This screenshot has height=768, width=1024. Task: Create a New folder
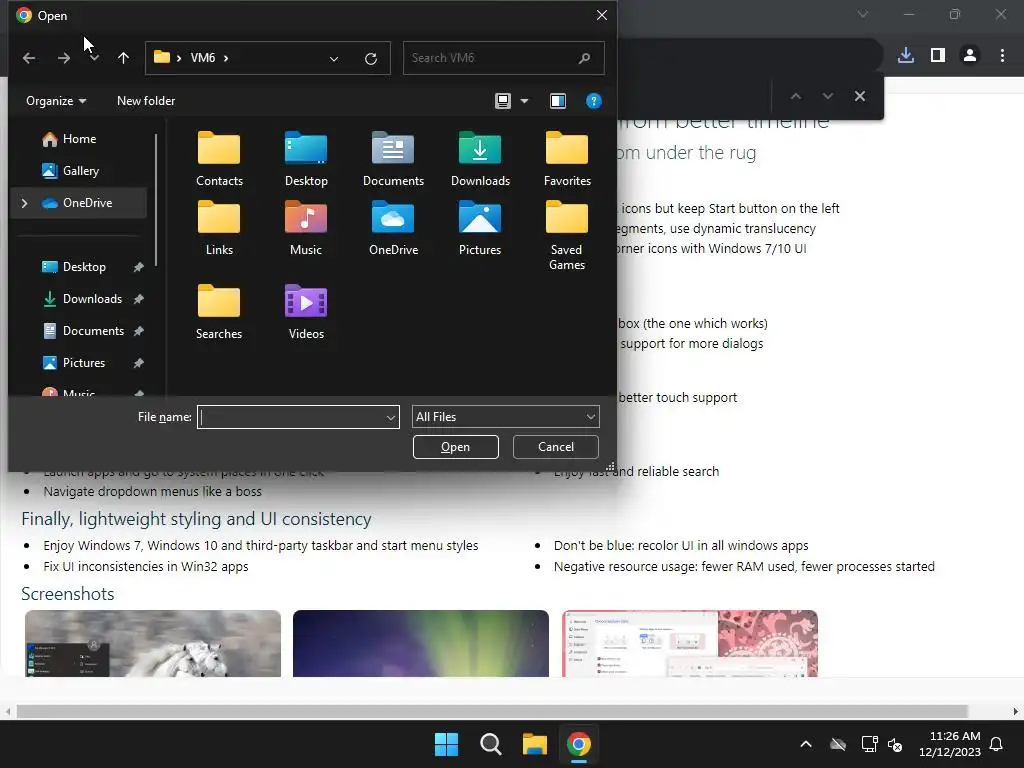[146, 101]
